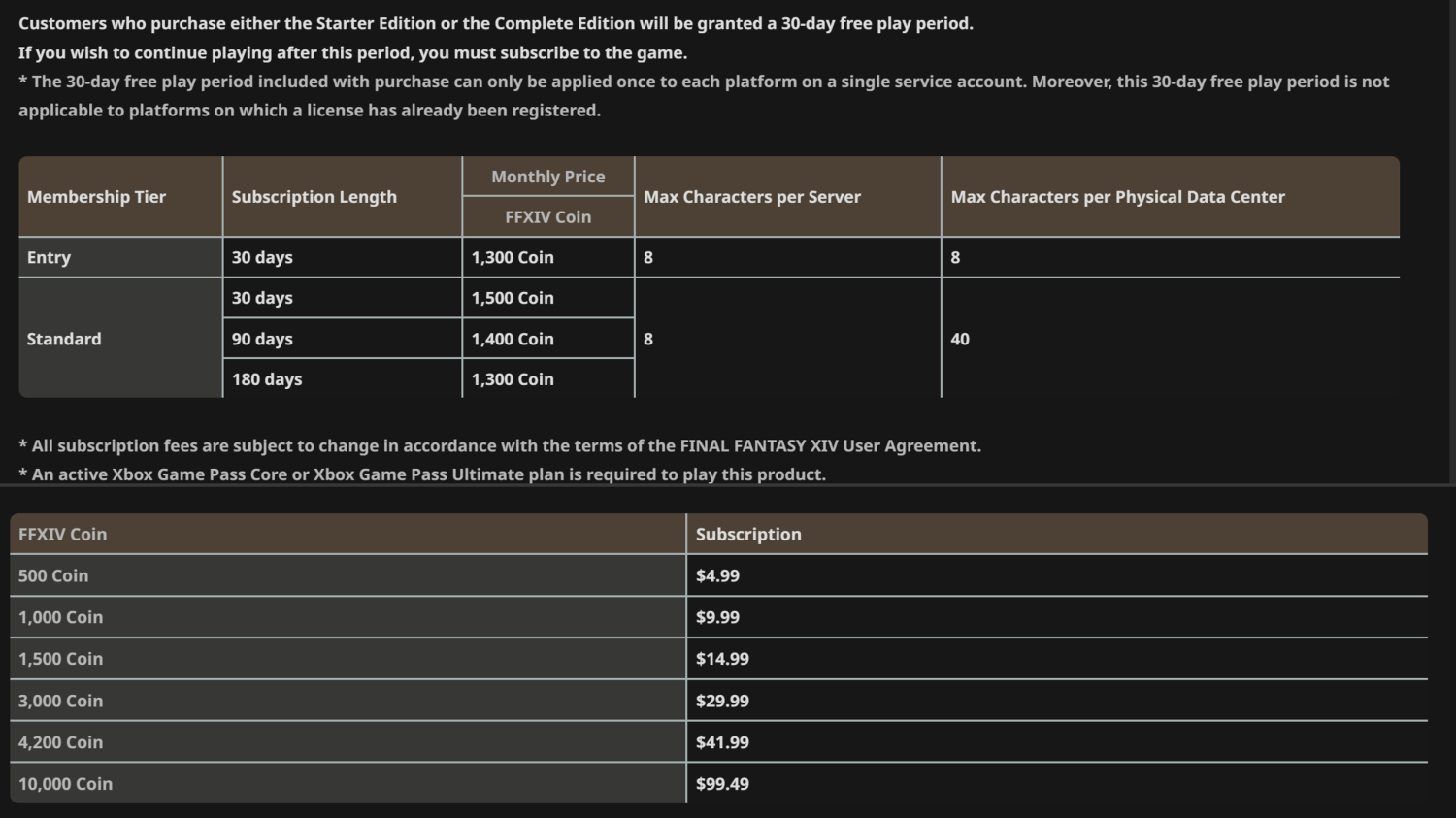The image size is (1456, 818).
Task: Click the Max Characters per Server header
Action: coord(752,197)
